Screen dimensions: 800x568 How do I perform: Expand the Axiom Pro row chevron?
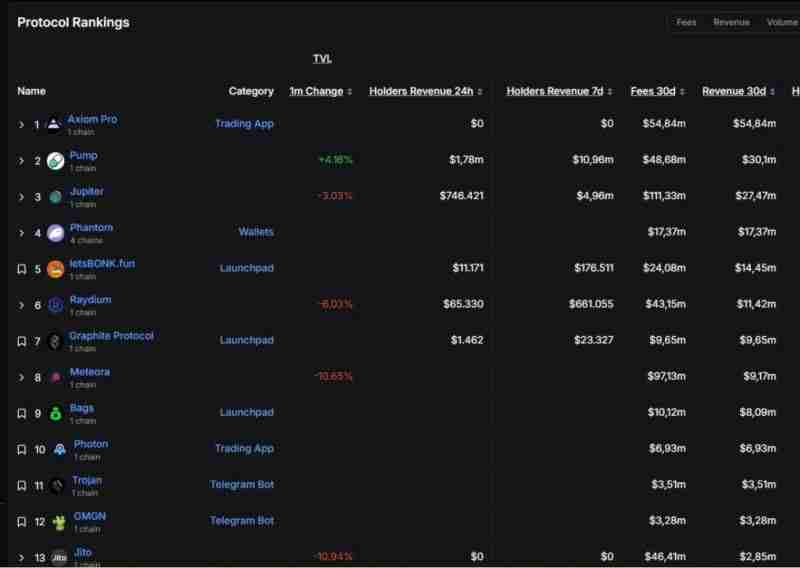pyautogui.click(x=22, y=125)
